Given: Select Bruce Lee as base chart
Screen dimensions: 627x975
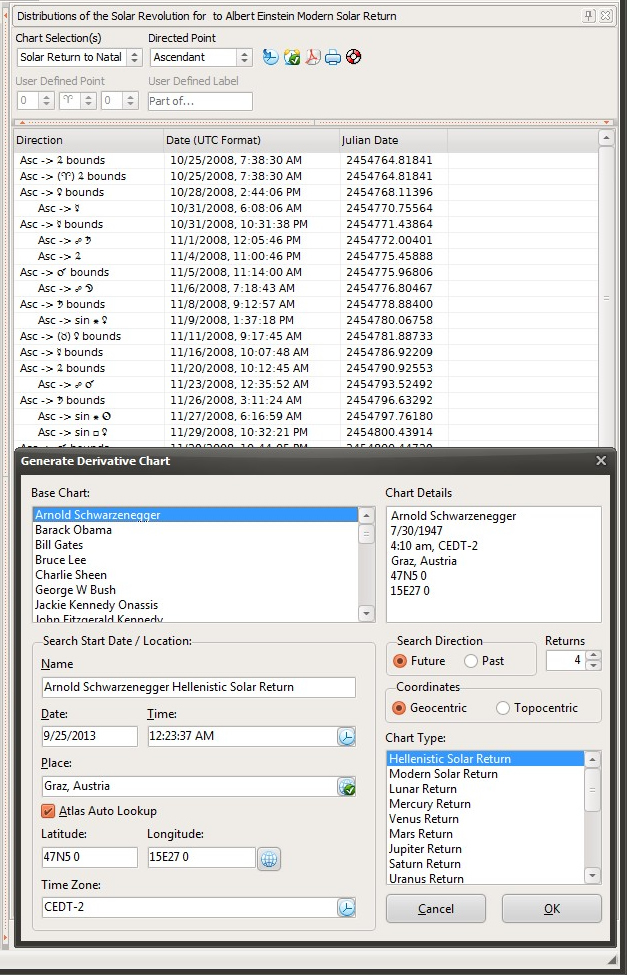Looking at the screenshot, I should 195,560.
